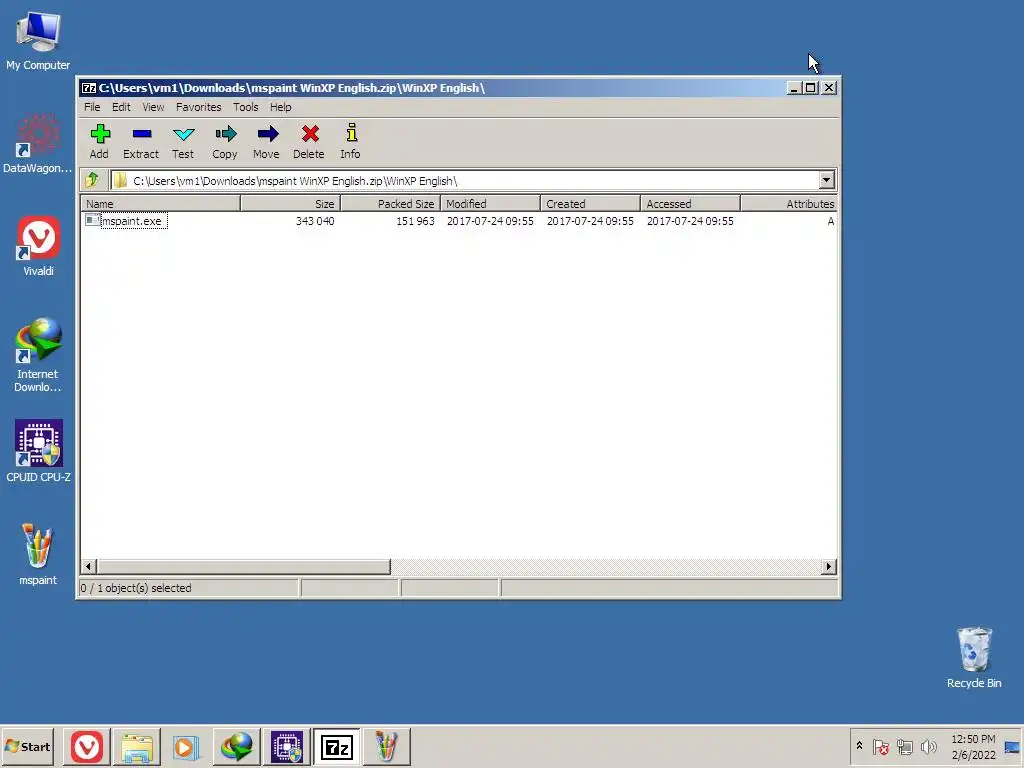Select the CPUID CPU-Z desktop shortcut

coord(38,451)
